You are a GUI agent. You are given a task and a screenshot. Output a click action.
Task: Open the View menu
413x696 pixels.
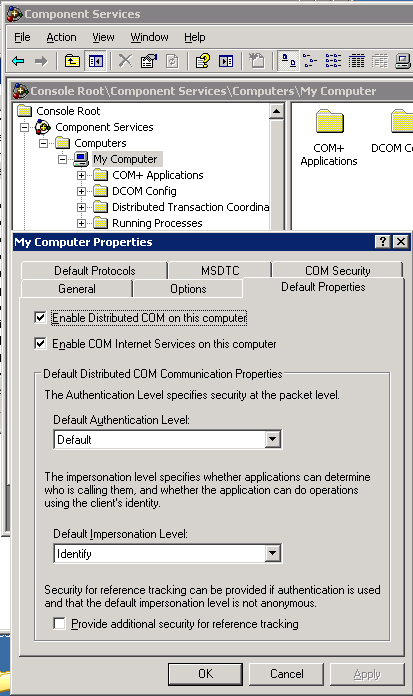[x=103, y=37]
